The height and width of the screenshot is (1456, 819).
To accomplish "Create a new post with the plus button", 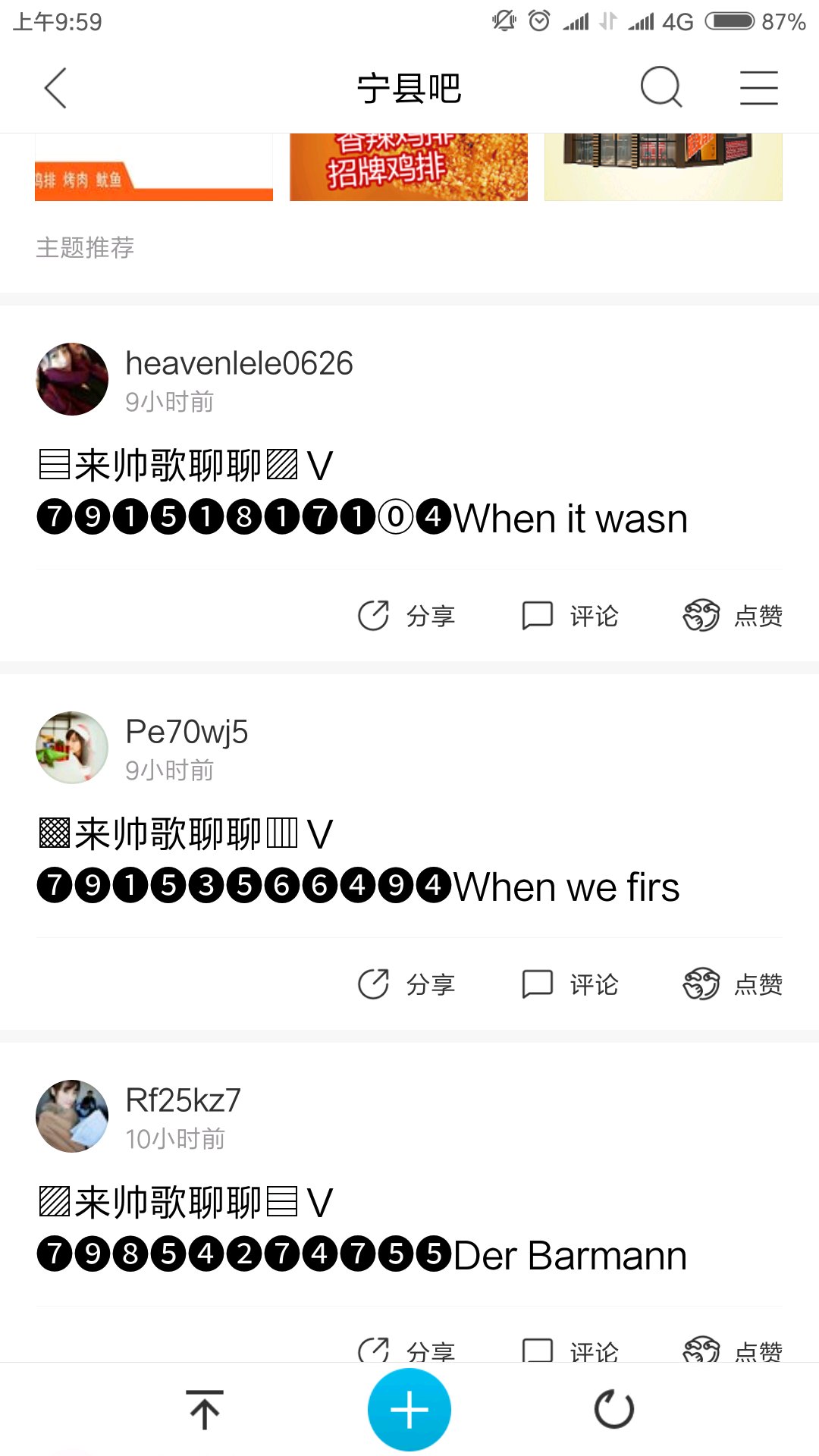I will [409, 1410].
